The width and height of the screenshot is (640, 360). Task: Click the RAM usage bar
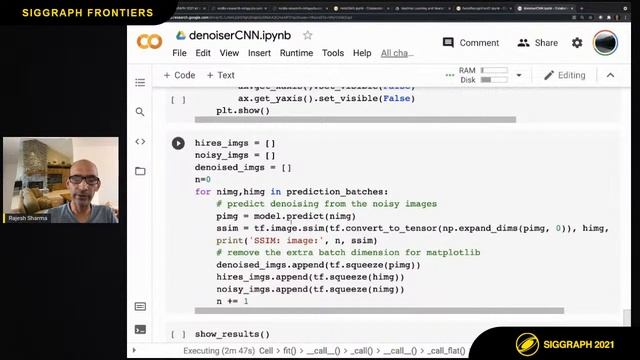pos(494,70)
